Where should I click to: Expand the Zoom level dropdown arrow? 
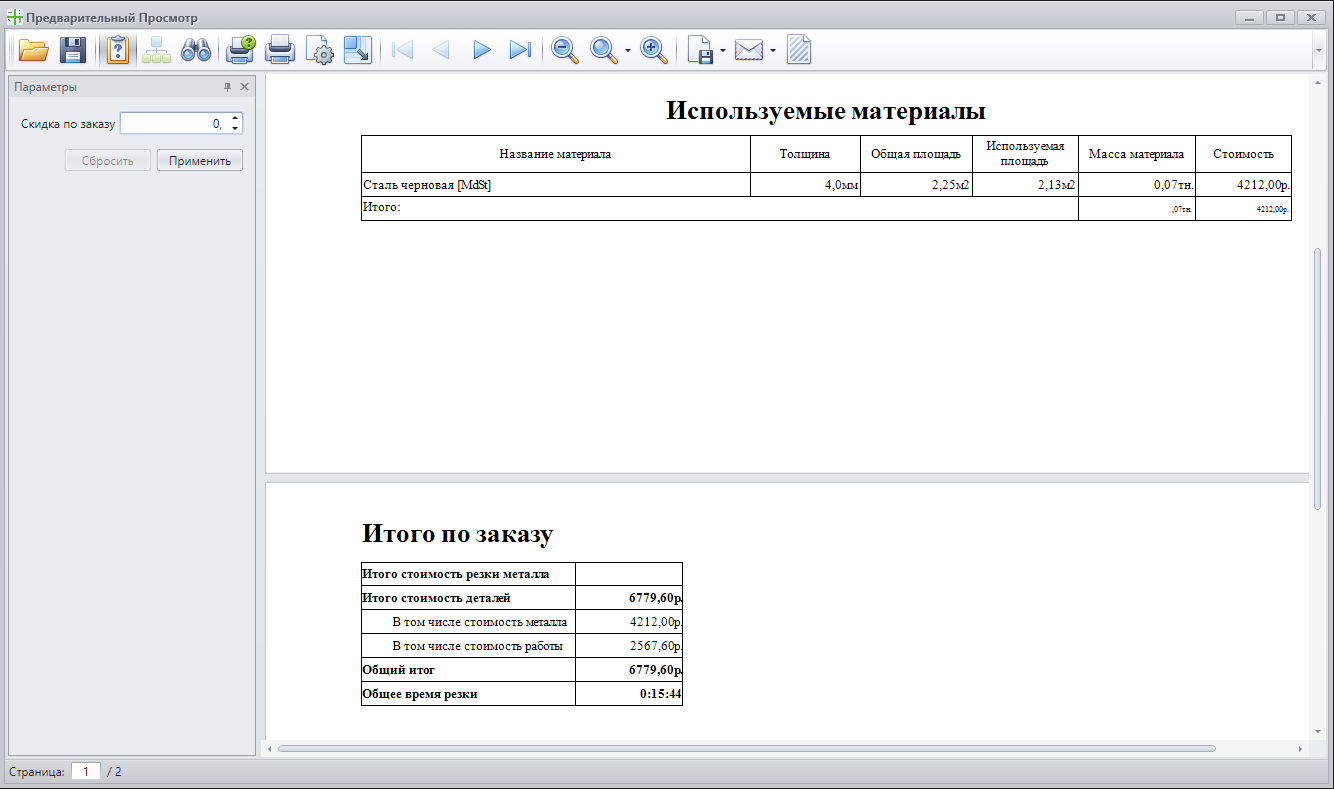[628, 50]
